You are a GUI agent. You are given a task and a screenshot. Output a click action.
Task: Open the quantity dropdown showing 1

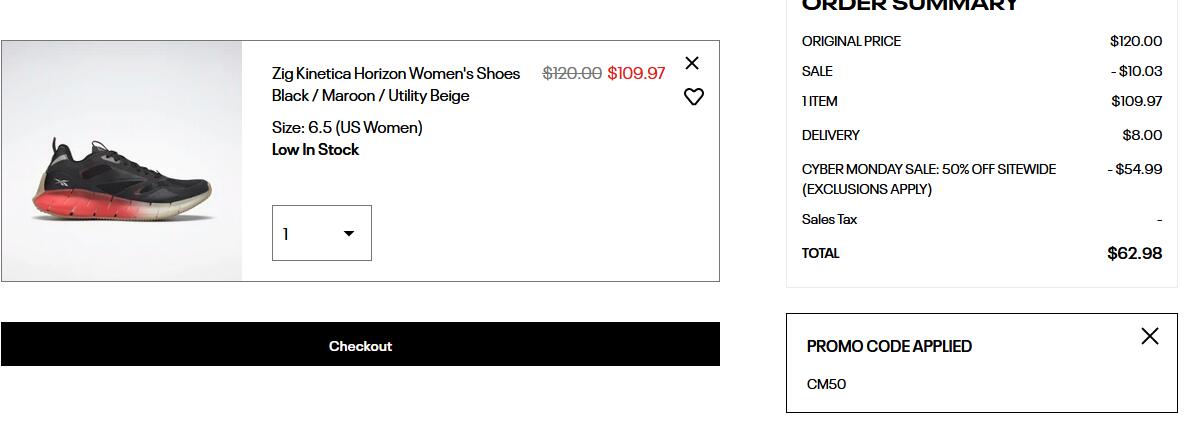(x=321, y=233)
